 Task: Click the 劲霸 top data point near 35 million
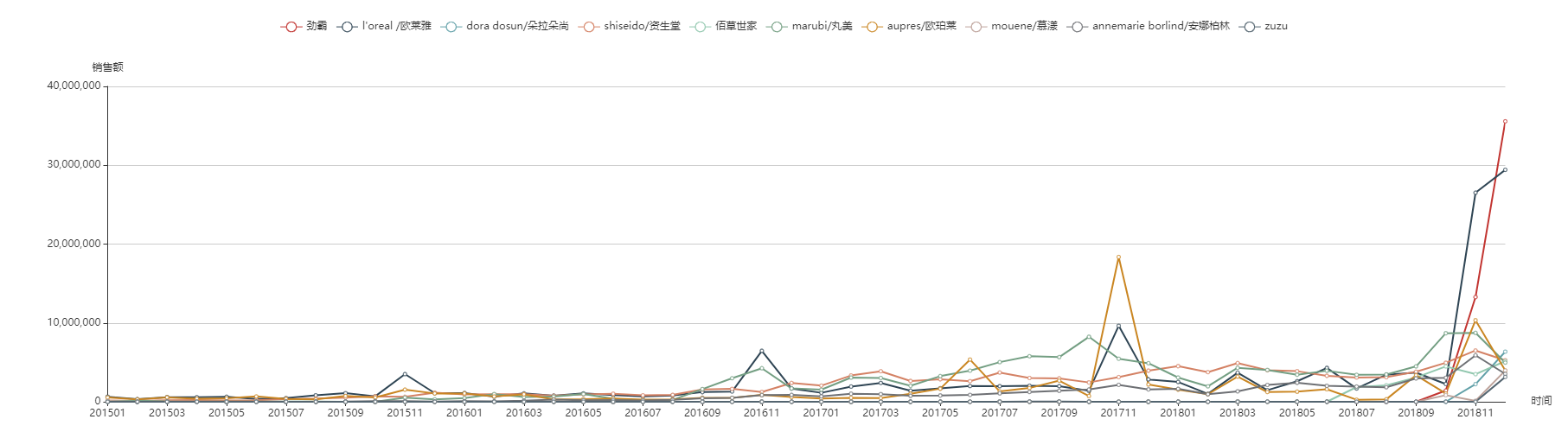pyautogui.click(x=1505, y=122)
